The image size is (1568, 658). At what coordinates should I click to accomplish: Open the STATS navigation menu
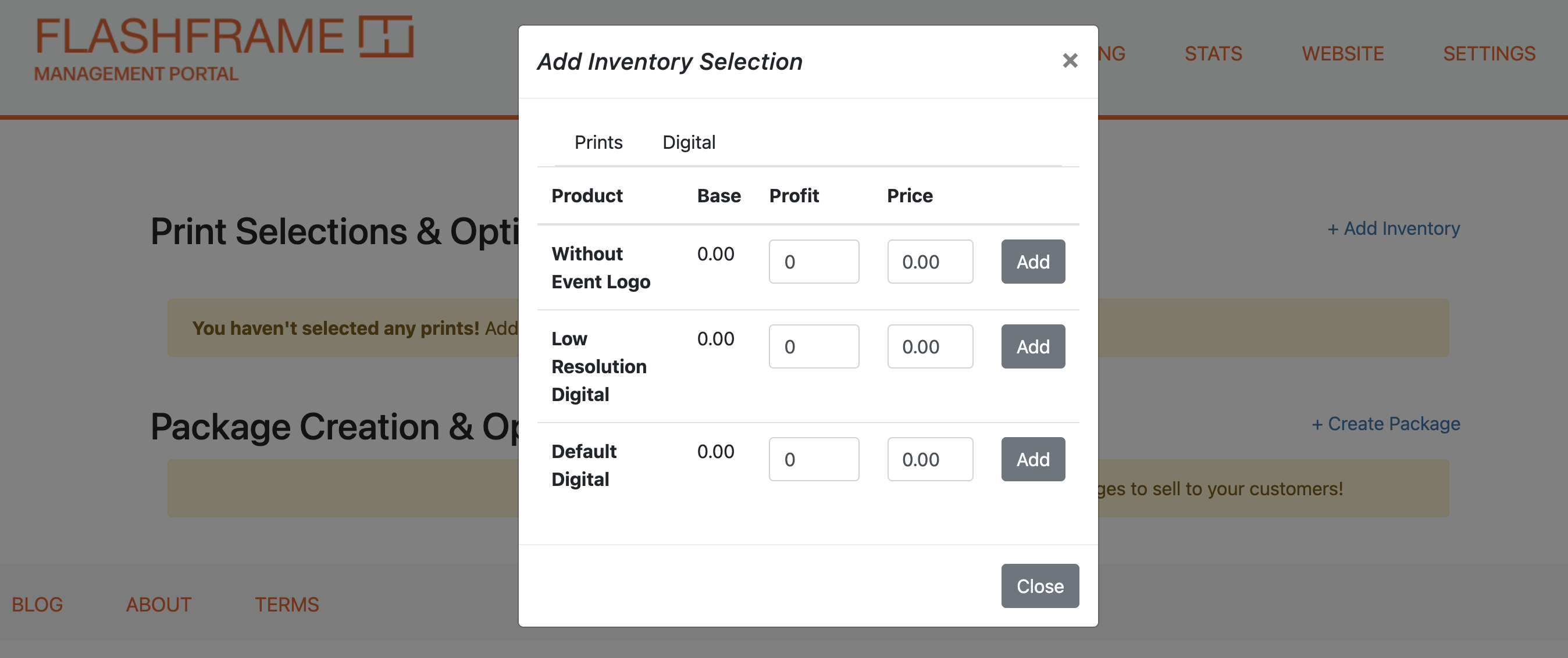1213,53
